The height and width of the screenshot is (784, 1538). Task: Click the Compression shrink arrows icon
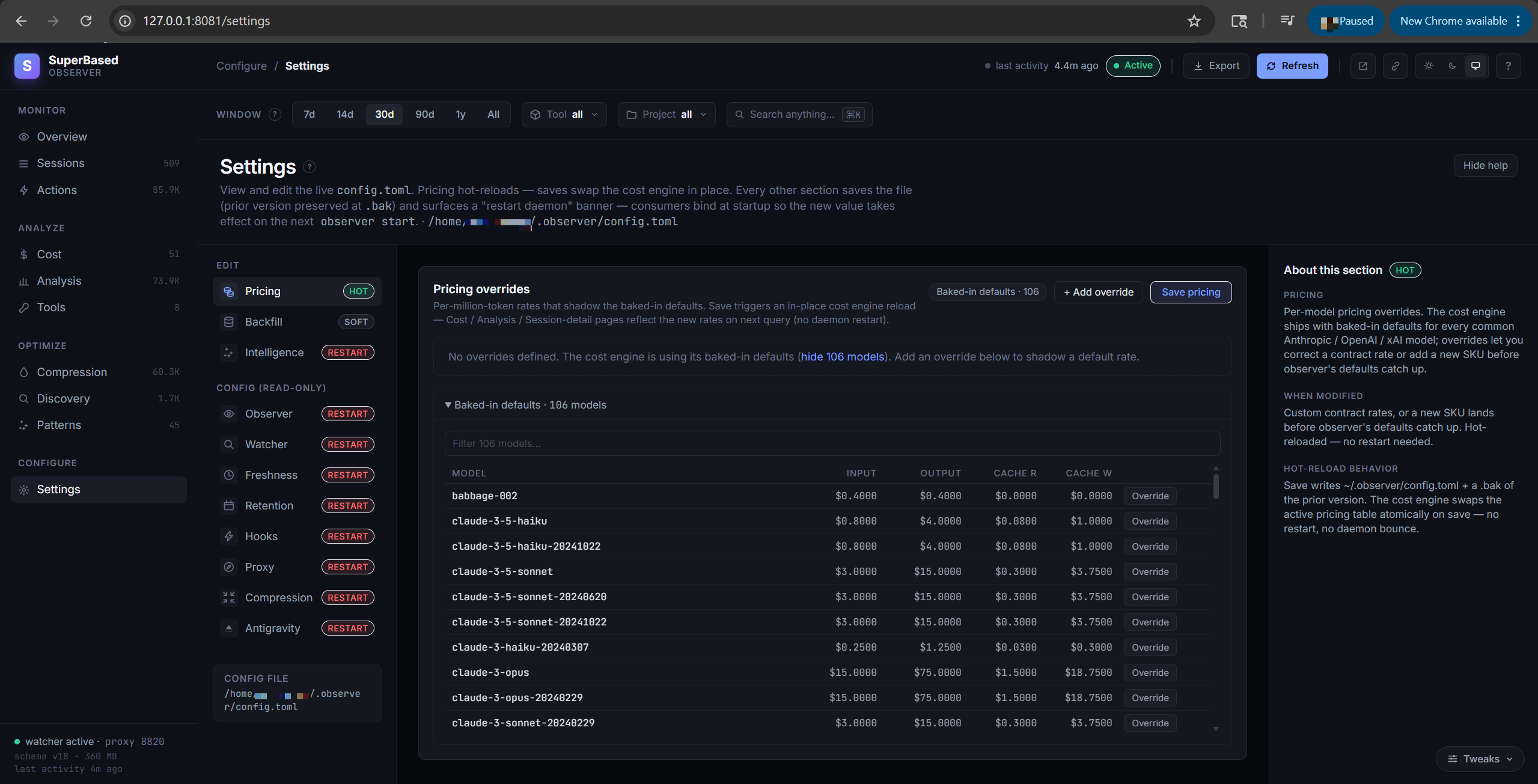tap(229, 598)
